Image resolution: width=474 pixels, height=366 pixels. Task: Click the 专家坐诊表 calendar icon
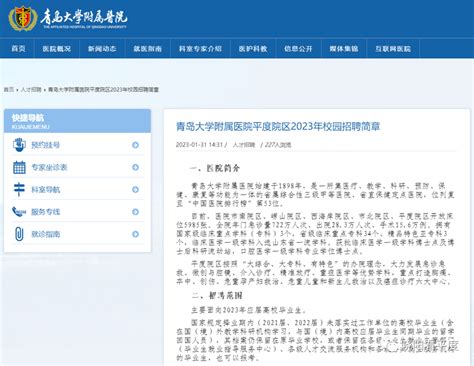19,167
